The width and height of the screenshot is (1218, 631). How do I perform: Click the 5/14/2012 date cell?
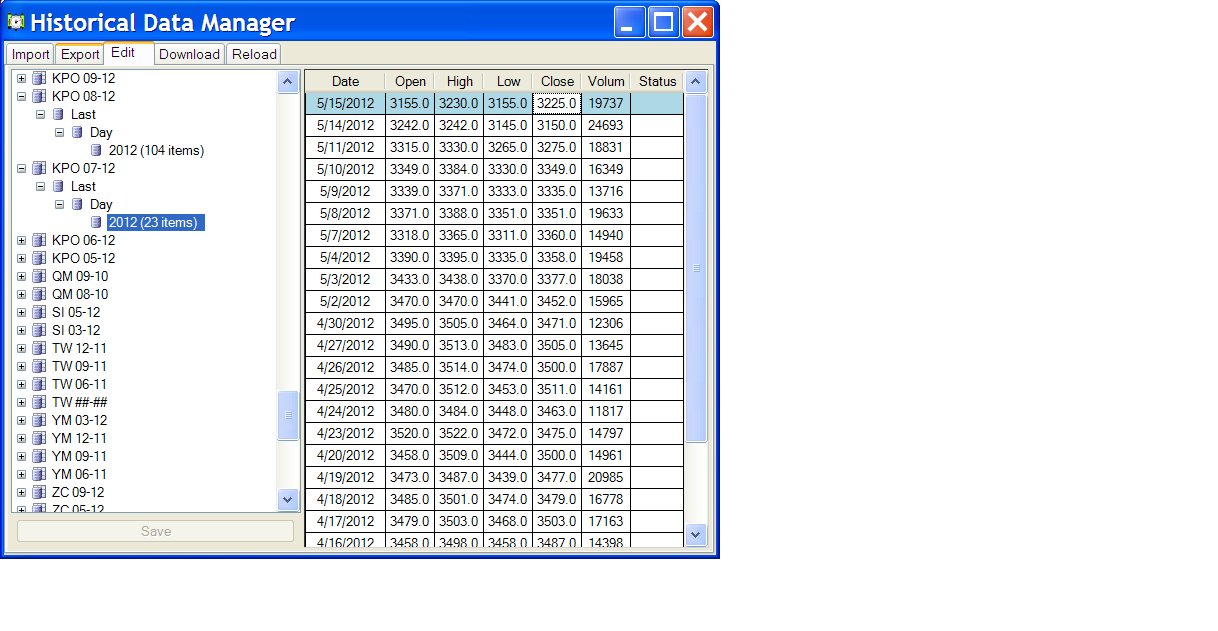[x=345, y=125]
